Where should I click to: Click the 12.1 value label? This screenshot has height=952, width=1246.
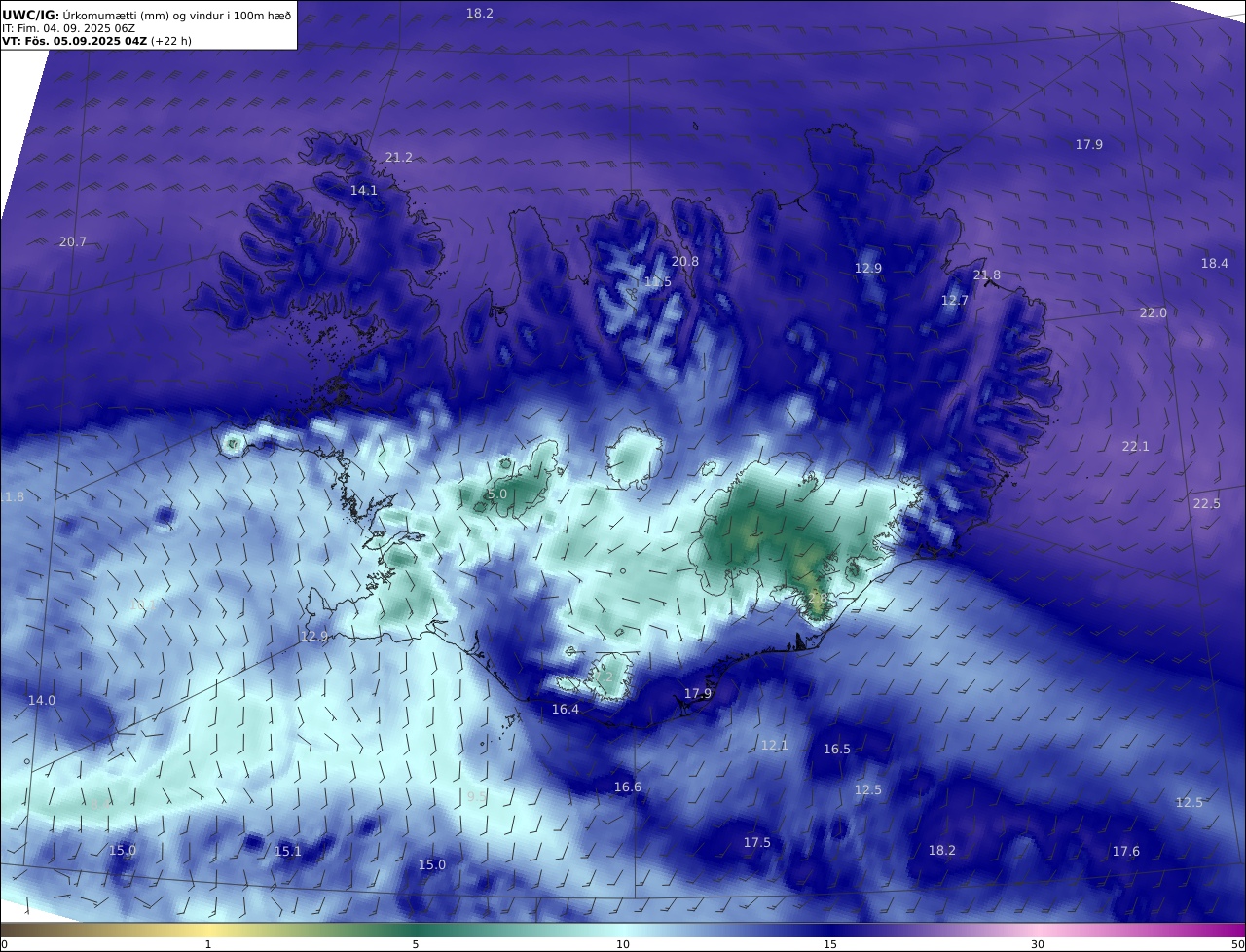pyautogui.click(x=775, y=746)
